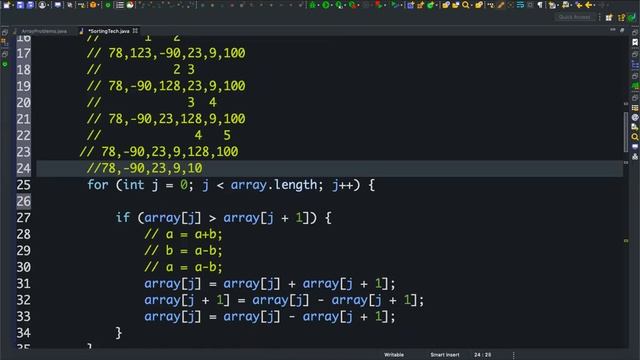Click the New file wizard icon
The height and width of the screenshot is (360, 640).
7,5
